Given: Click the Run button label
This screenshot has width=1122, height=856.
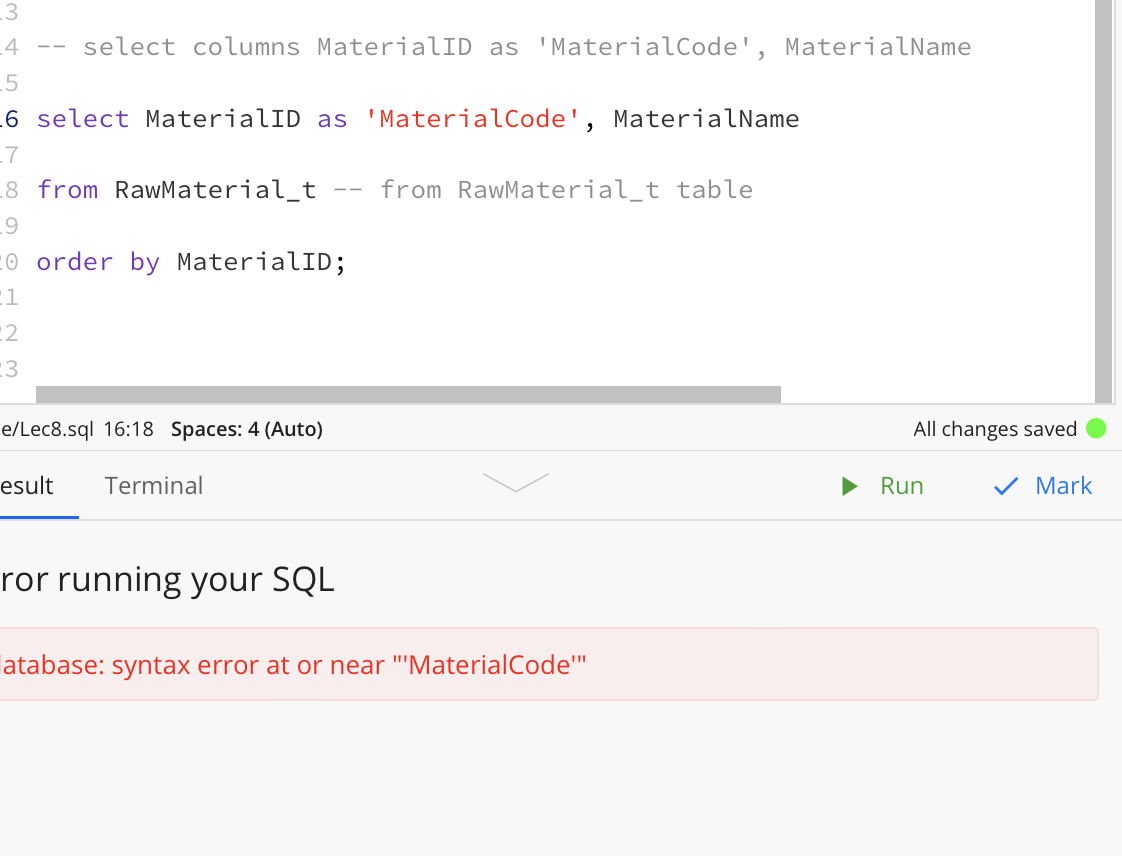Looking at the screenshot, I should click(902, 486).
